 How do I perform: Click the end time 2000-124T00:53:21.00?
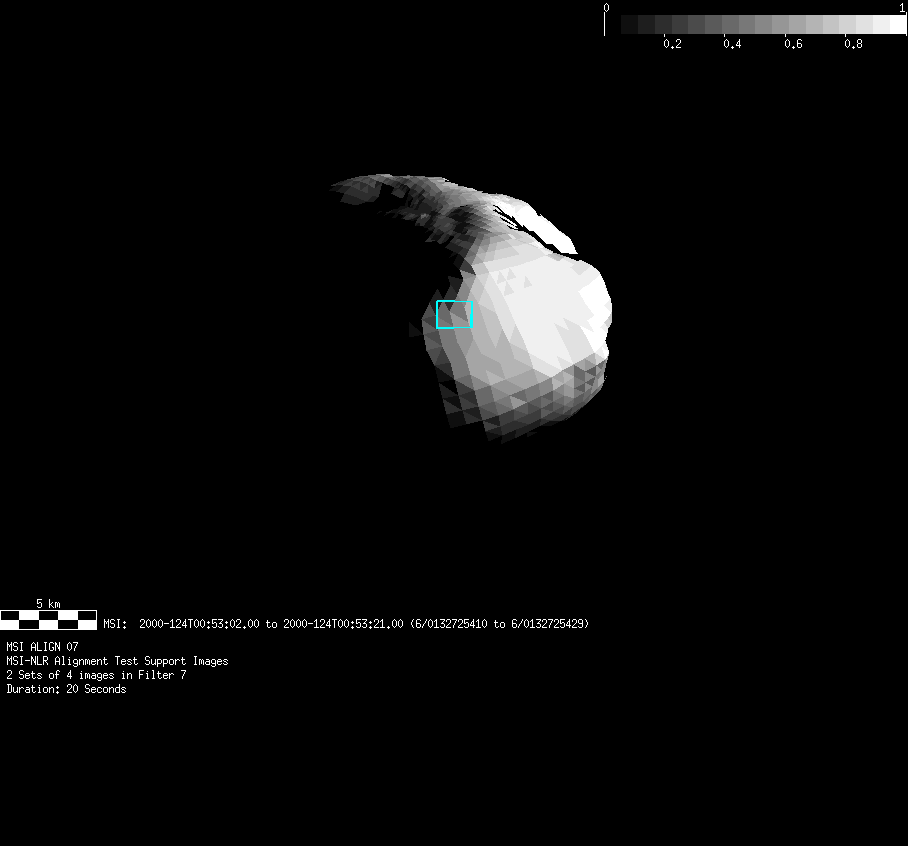tap(343, 624)
